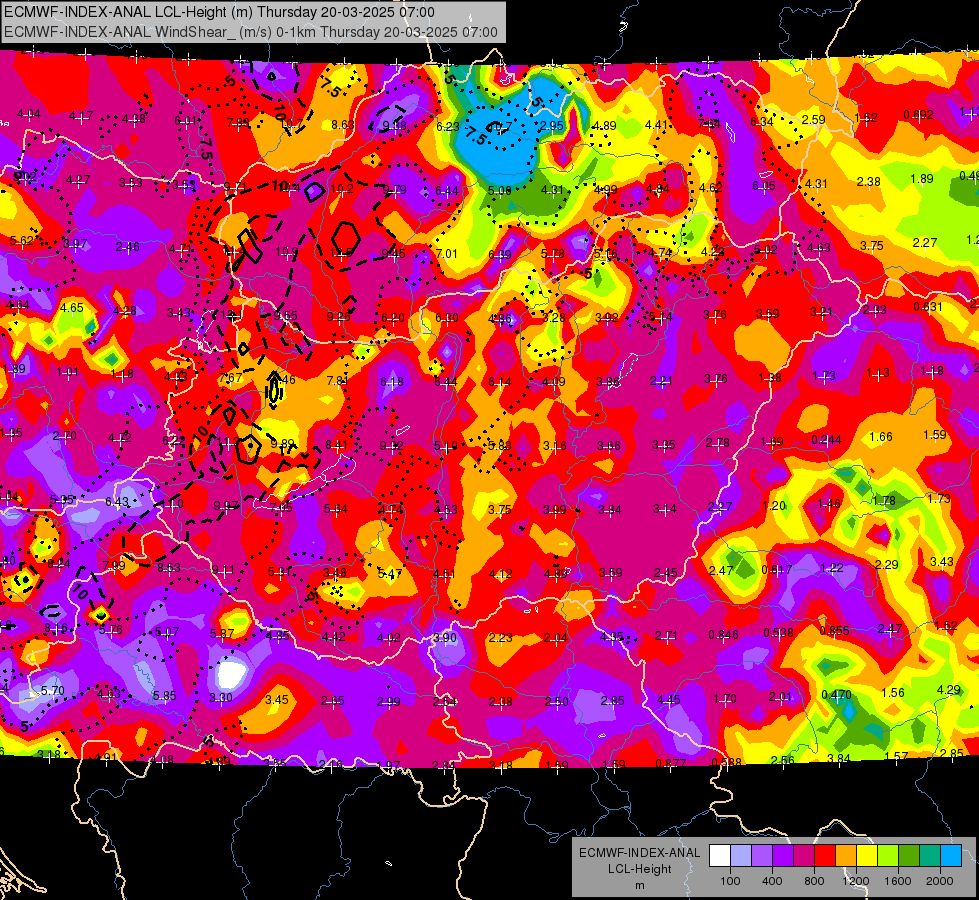Click the grid value 2.59
Viewport: 979px width, 900px height.
pos(814,119)
